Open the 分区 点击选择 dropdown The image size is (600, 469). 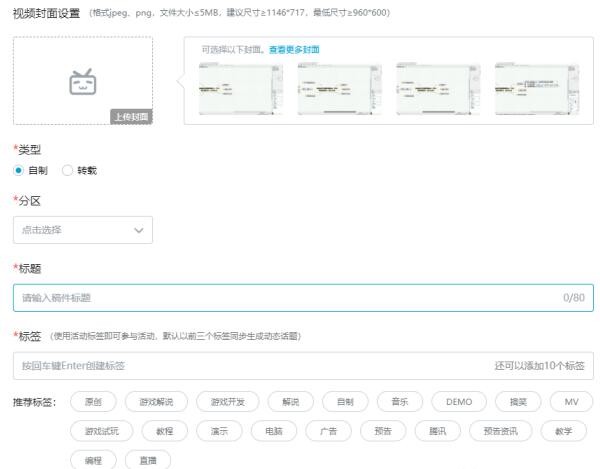point(82,230)
